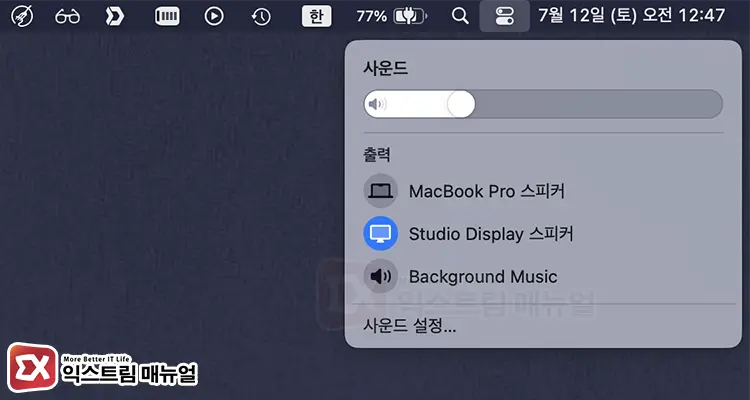Click the MacBook Pro laptop icon
The image size is (750, 400).
(381, 191)
